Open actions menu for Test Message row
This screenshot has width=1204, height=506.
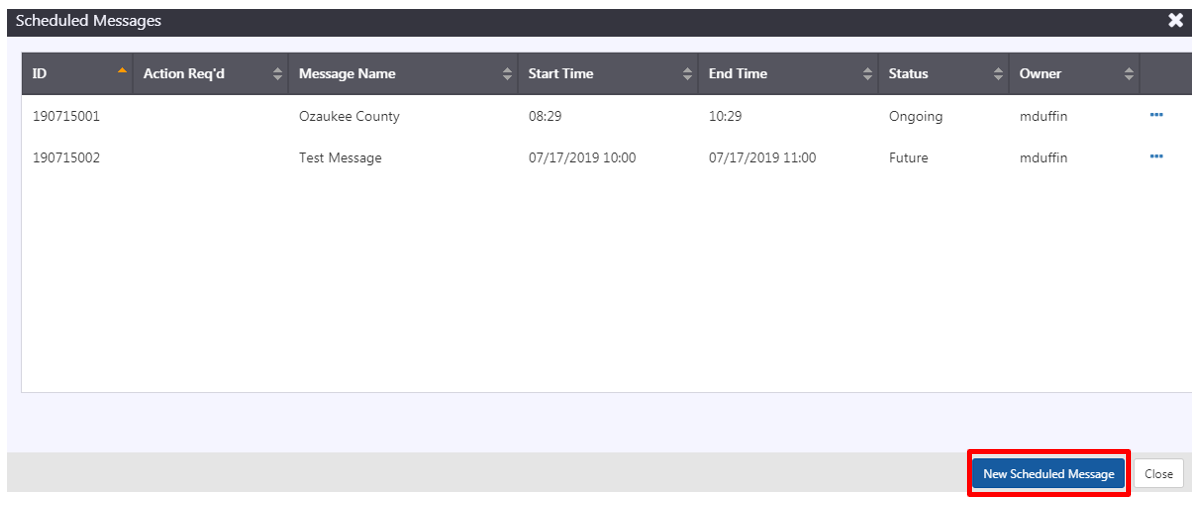tap(1156, 157)
